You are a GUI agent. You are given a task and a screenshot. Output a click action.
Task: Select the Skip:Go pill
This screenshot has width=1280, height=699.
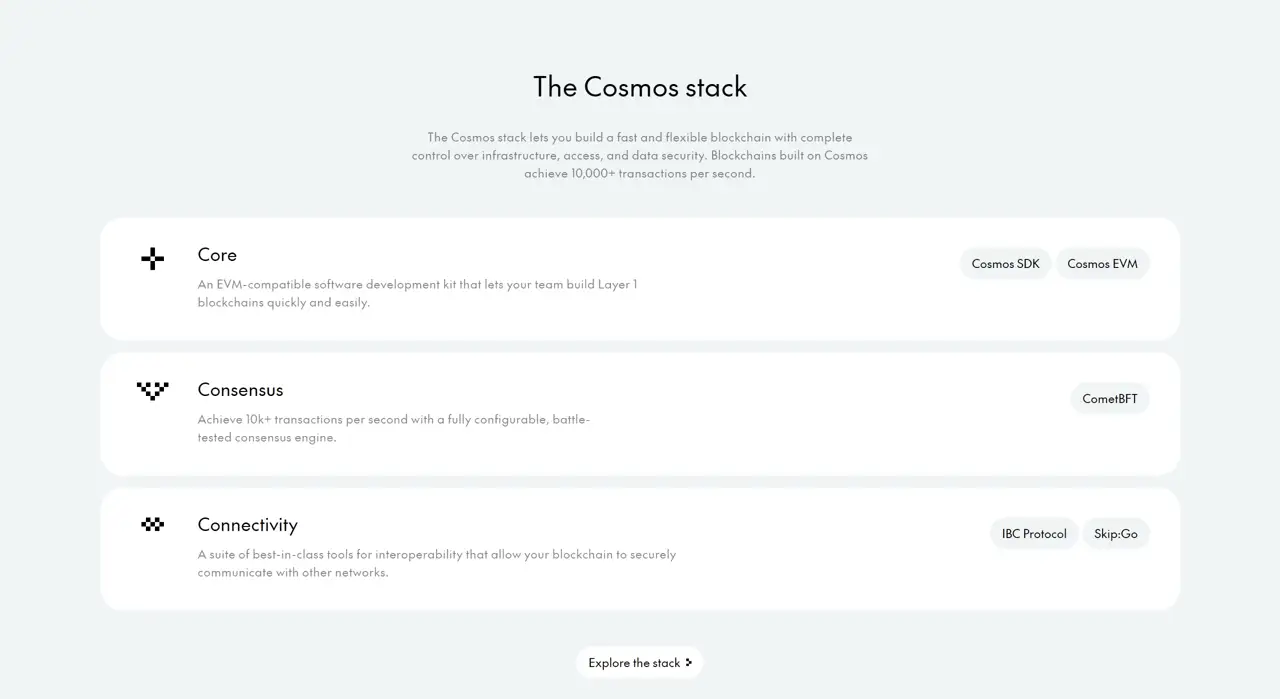tap(1116, 533)
